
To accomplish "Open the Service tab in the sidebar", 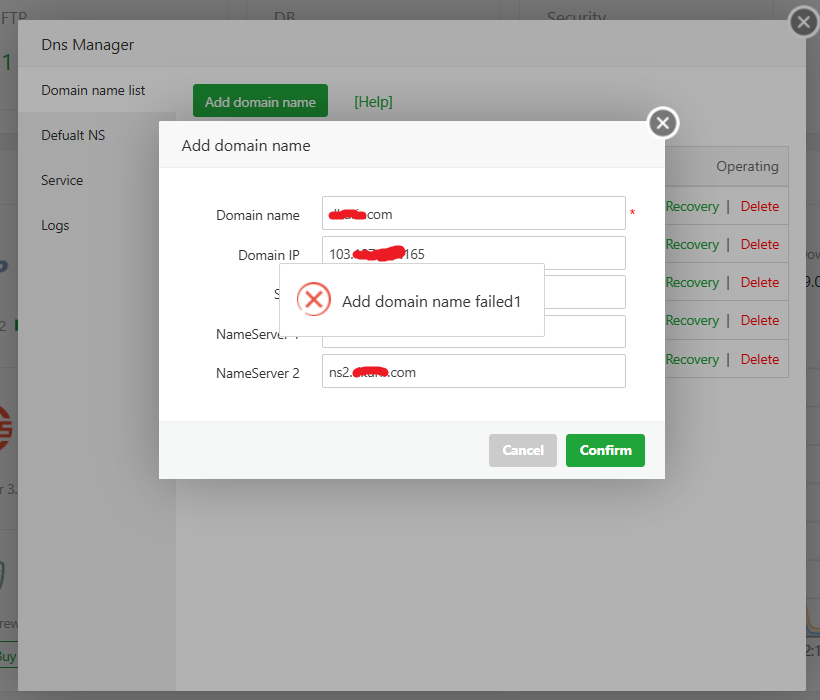I will click(x=62, y=180).
